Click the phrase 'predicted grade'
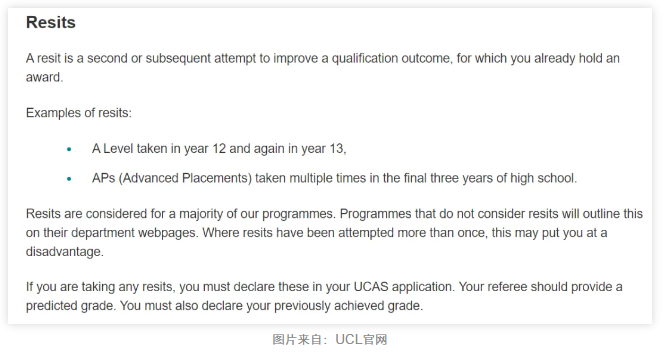This screenshot has width=672, height=360. click(71, 306)
